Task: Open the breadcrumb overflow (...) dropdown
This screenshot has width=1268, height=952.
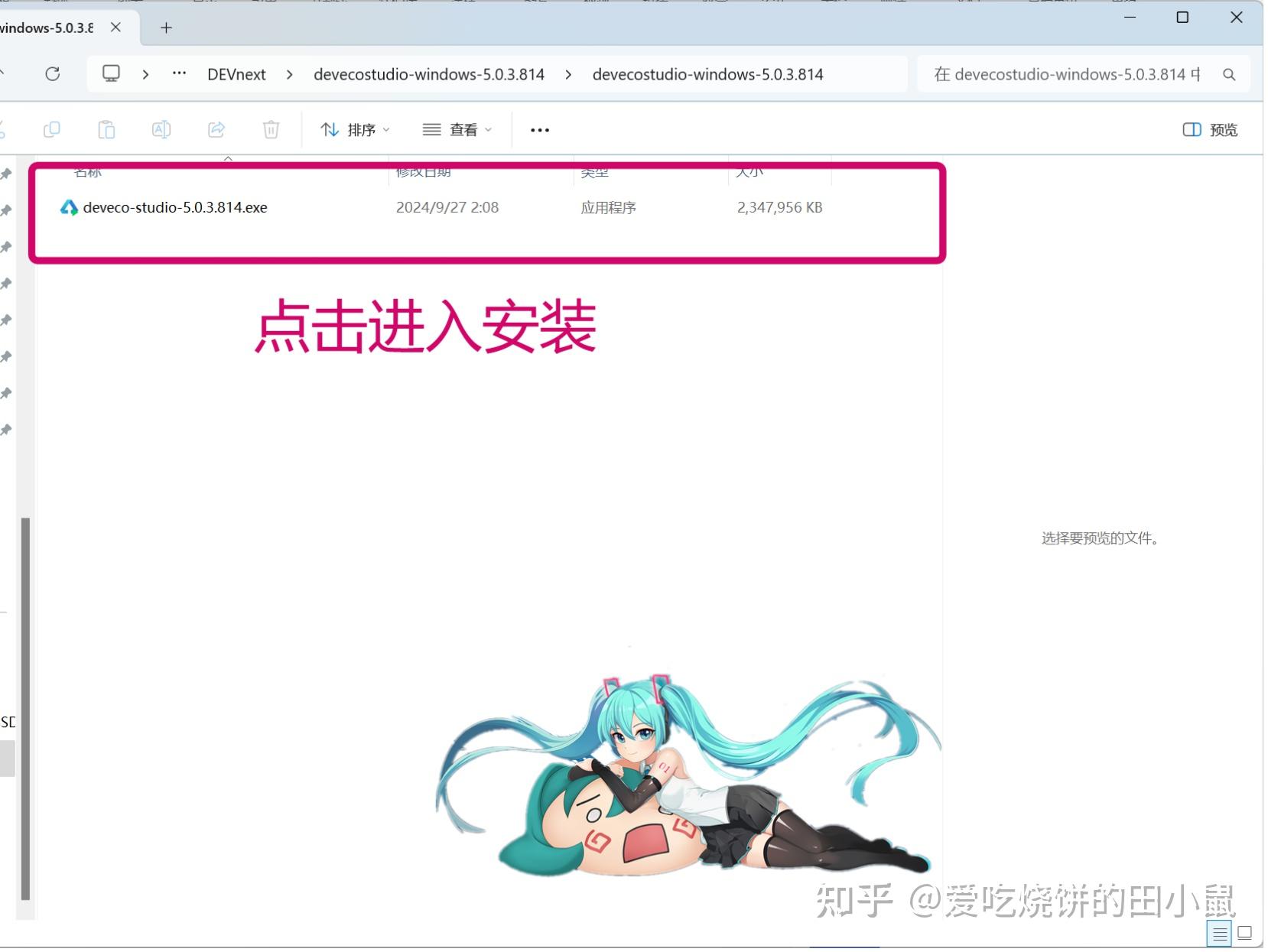Action: point(178,73)
